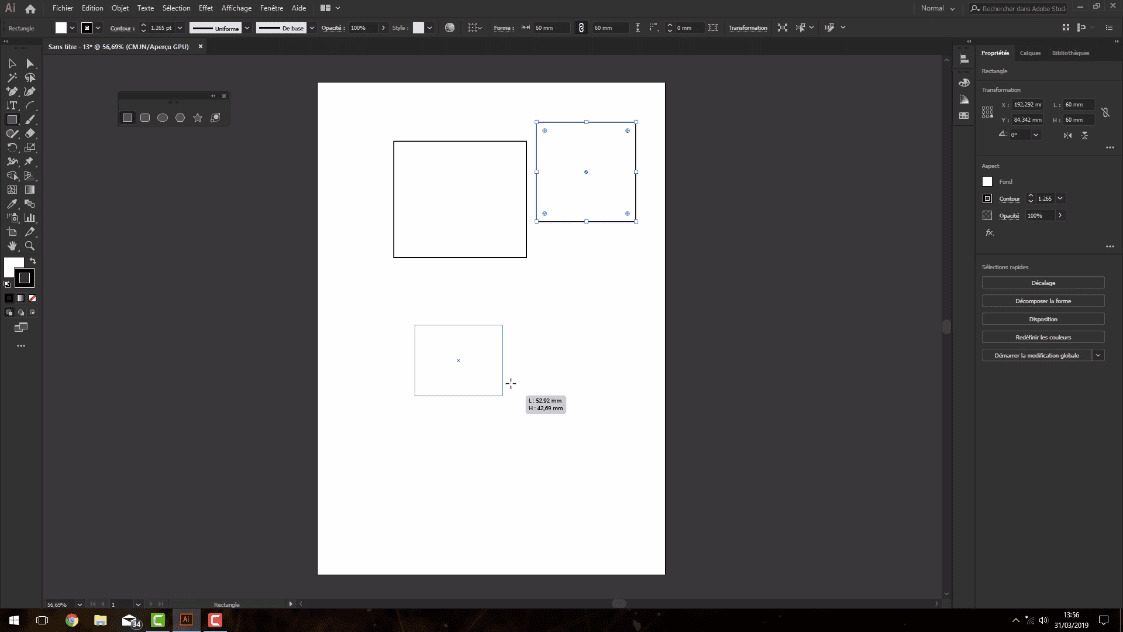Pick the Zoom tool

[x=31, y=245]
